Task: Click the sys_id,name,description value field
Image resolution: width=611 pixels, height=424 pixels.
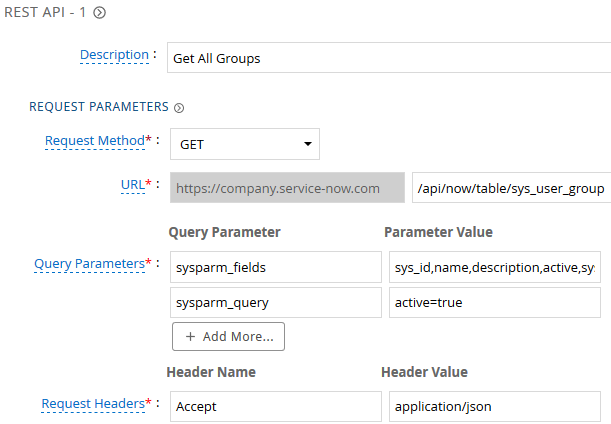Action: [494, 267]
